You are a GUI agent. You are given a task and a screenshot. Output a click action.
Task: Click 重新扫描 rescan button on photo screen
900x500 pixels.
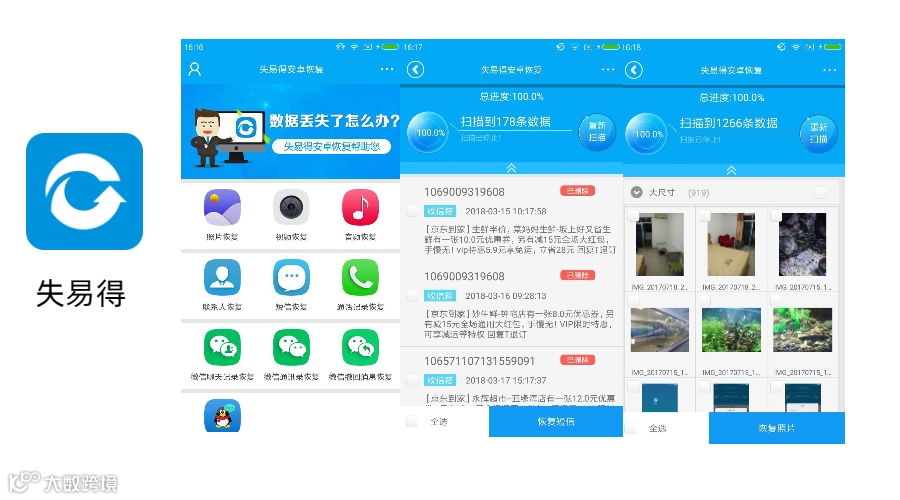click(x=818, y=134)
